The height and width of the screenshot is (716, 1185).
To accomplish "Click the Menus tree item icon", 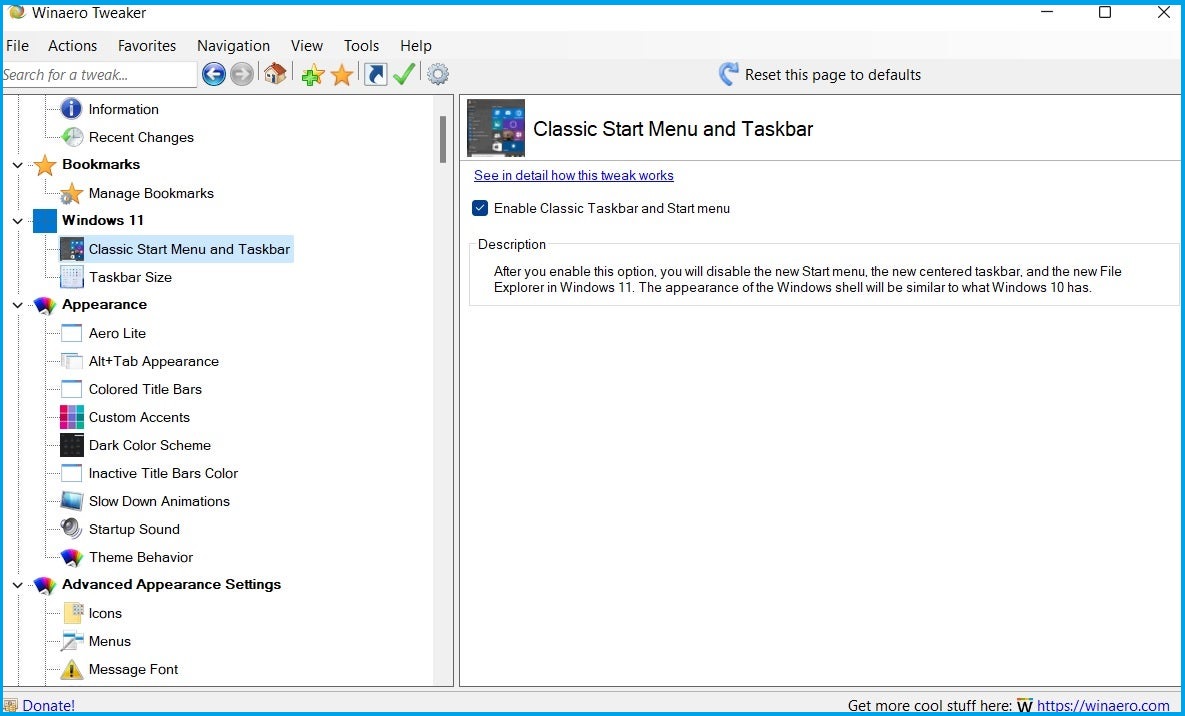I will tap(72, 641).
